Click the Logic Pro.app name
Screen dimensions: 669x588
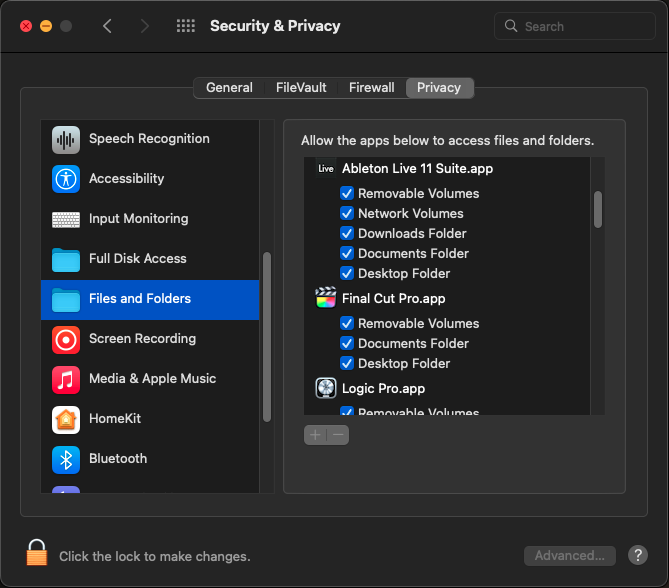(383, 389)
